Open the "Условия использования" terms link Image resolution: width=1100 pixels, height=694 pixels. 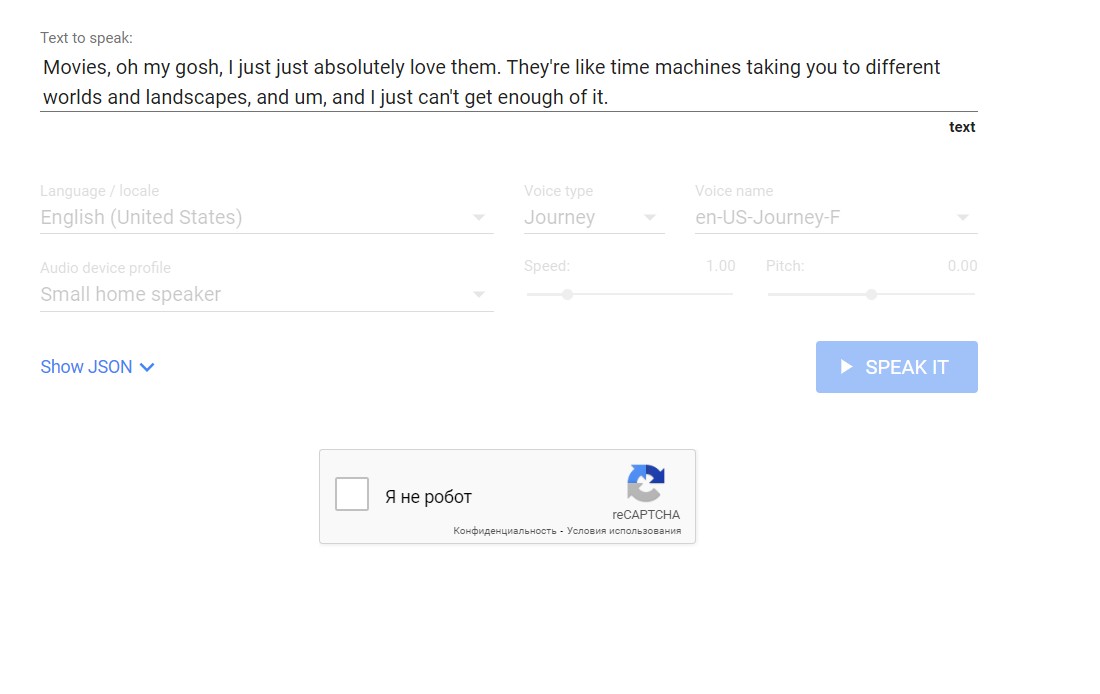click(x=624, y=531)
